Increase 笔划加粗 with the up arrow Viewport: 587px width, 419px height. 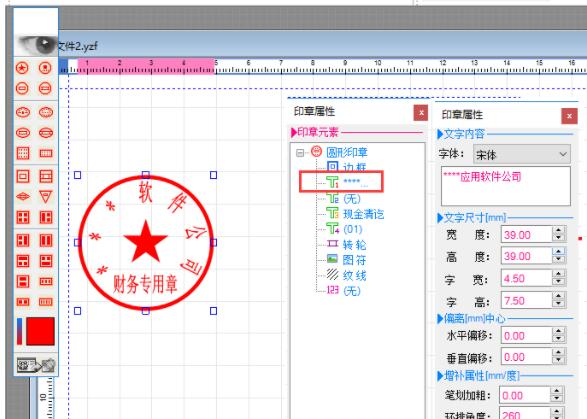(x=557, y=391)
